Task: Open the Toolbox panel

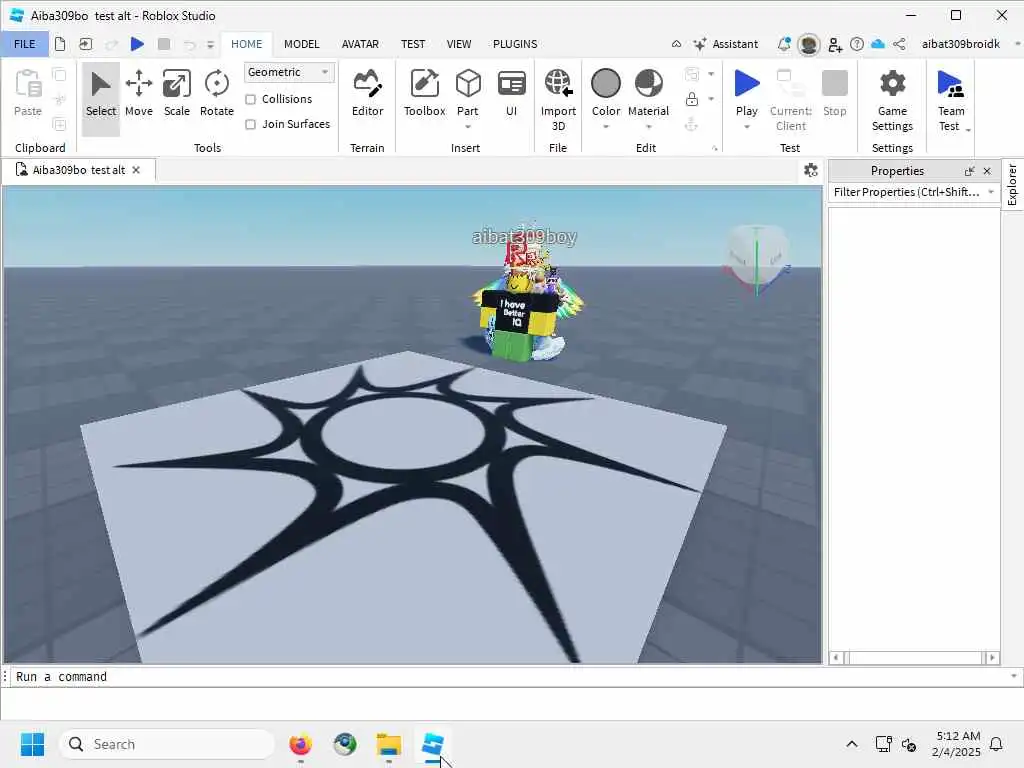Action: [424, 95]
